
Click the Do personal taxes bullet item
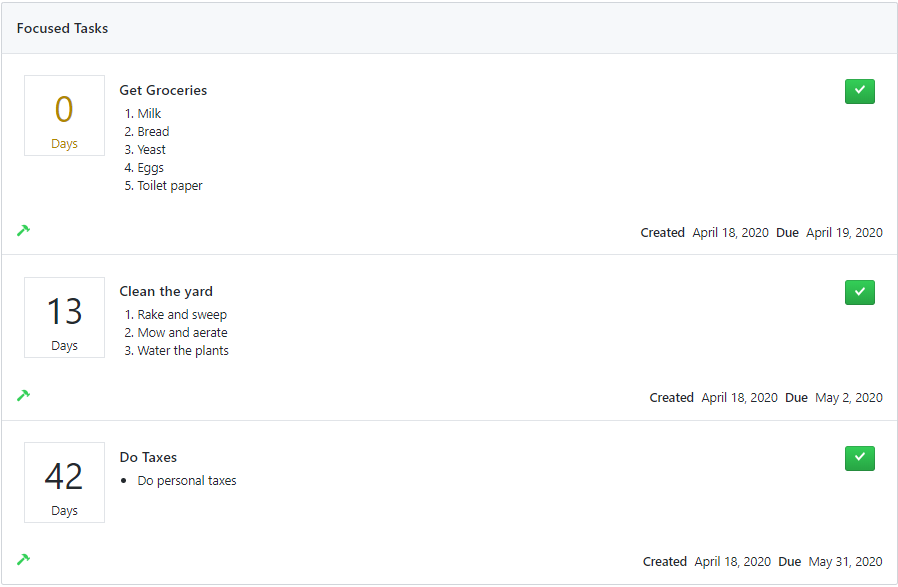[187, 481]
